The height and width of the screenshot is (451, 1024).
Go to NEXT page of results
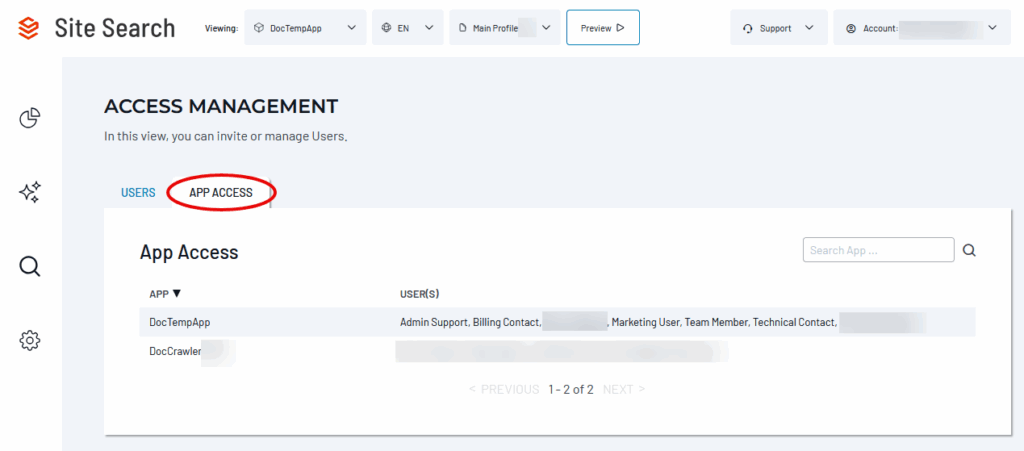[x=623, y=390]
